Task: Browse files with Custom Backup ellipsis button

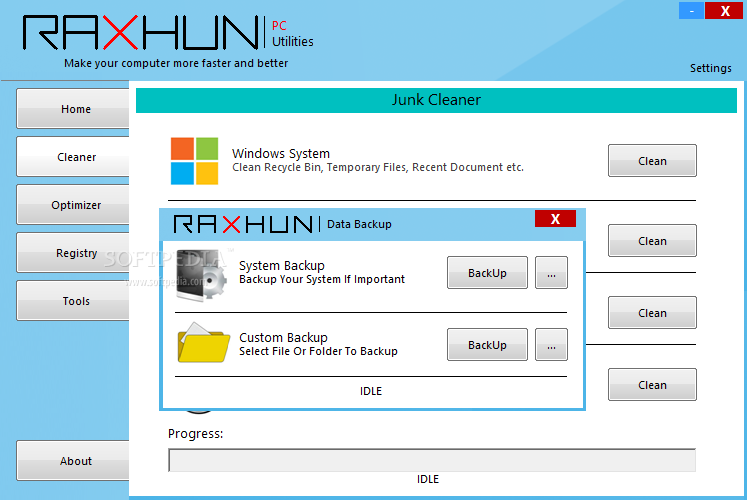Action: [551, 345]
